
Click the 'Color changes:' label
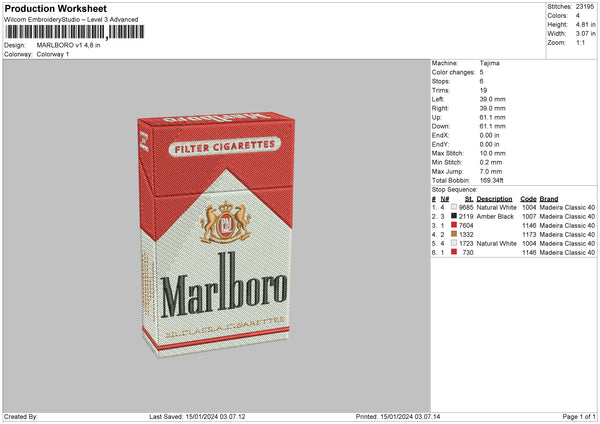(453, 72)
